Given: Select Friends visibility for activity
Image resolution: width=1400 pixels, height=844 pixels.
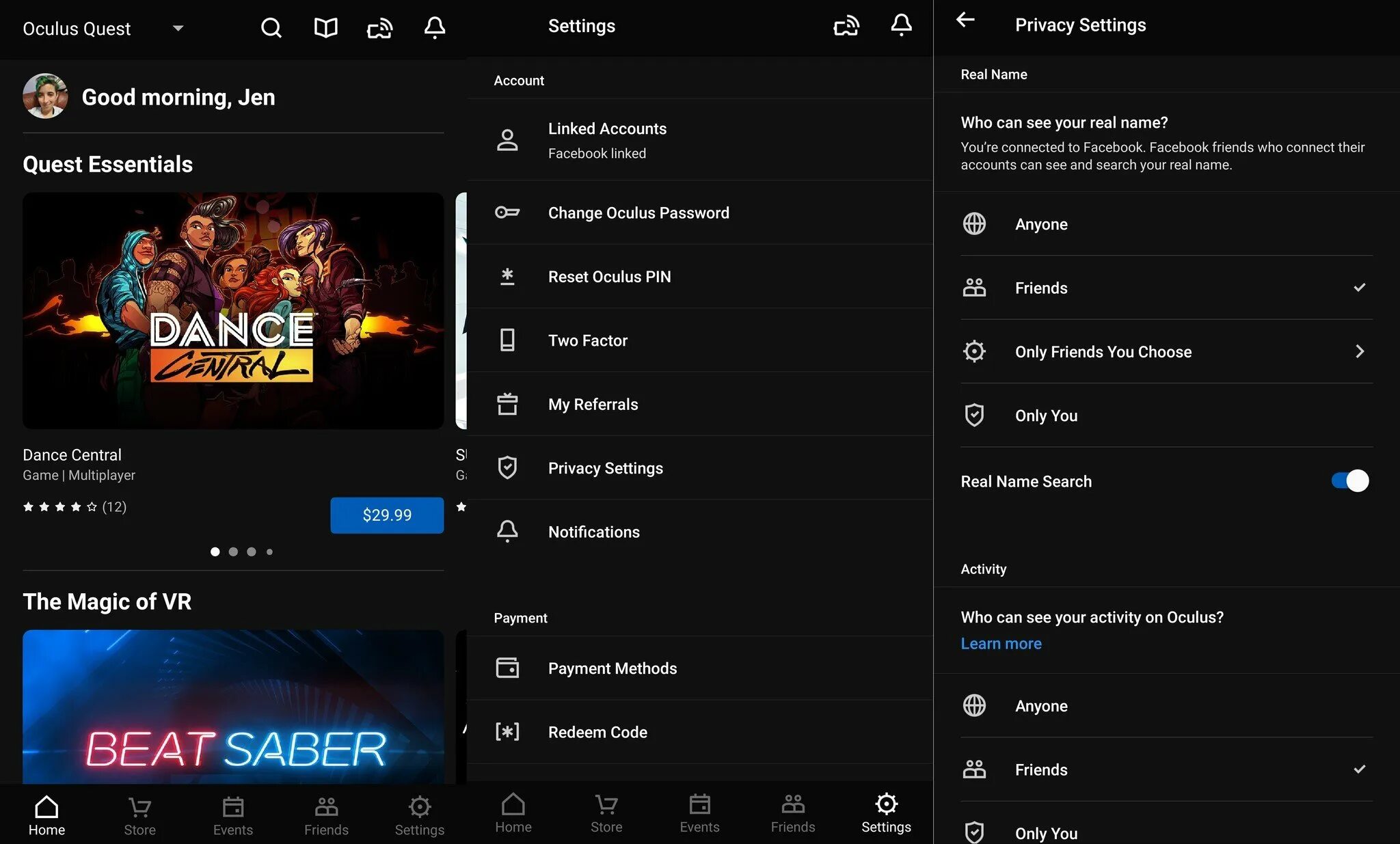Looking at the screenshot, I should (x=1040, y=769).
